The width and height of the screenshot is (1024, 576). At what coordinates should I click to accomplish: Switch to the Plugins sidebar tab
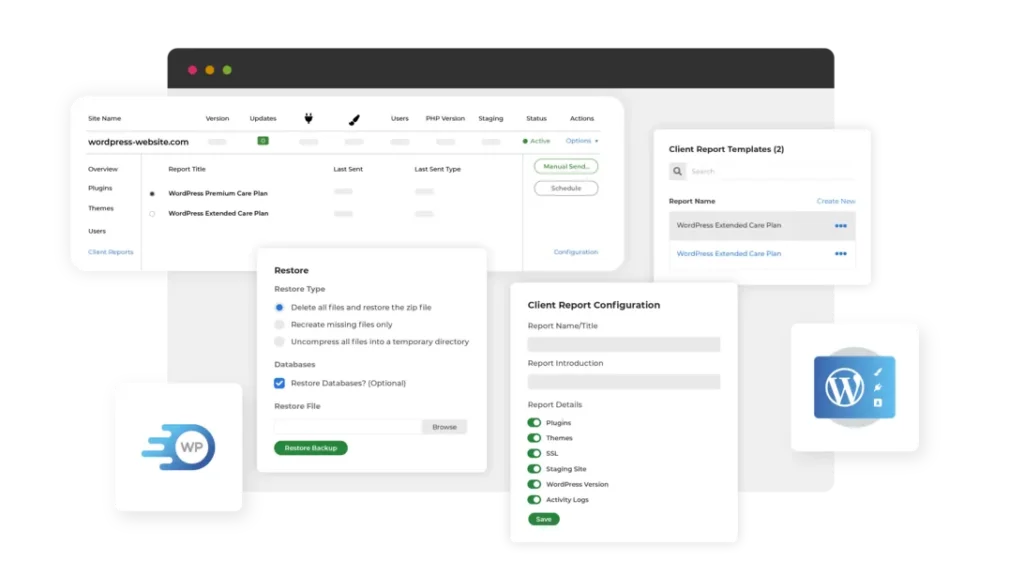100,188
